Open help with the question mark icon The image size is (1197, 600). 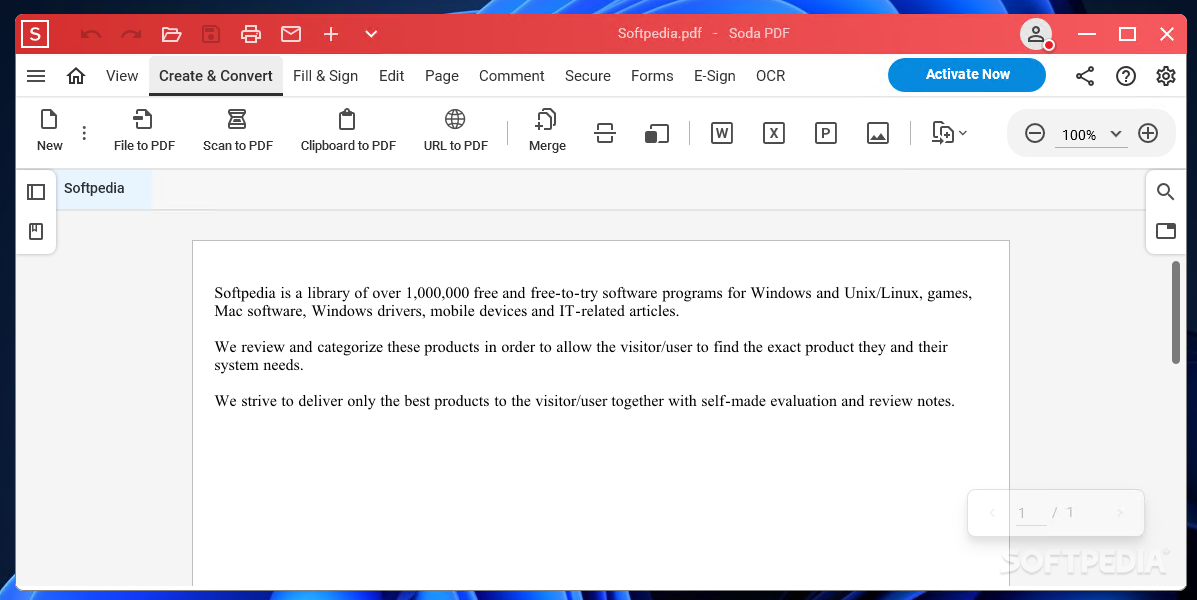point(1125,76)
